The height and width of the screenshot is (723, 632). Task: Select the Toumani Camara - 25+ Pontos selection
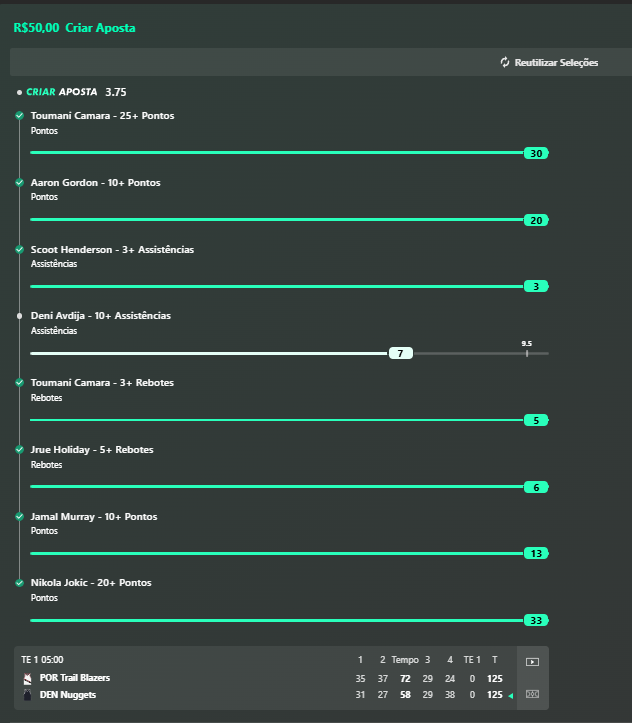click(x=102, y=116)
